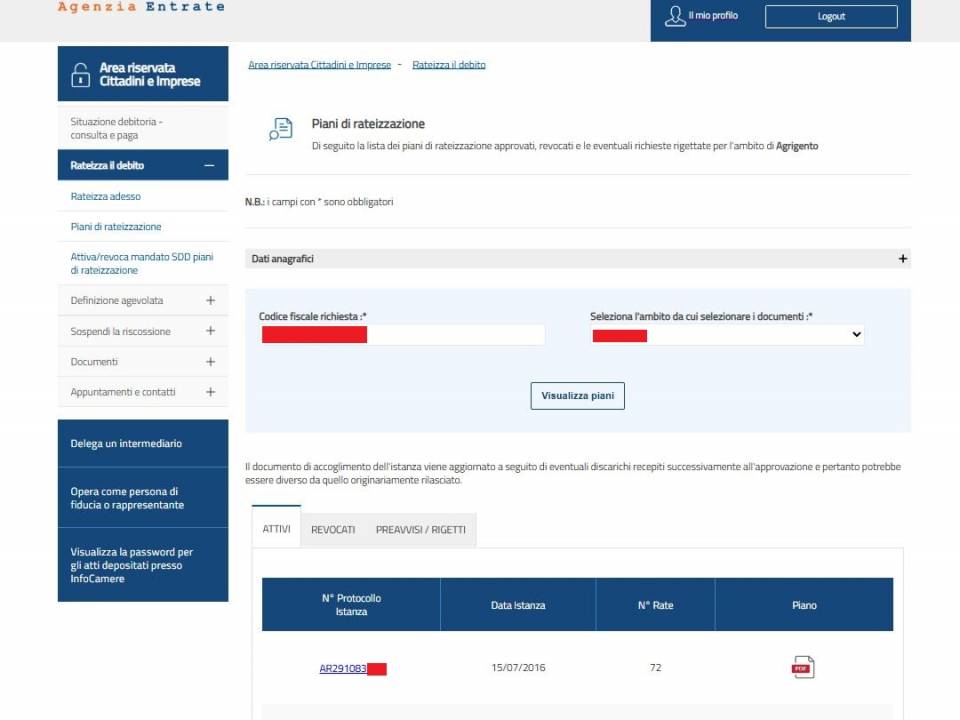
Task: Click the PDF icon in the Piano column
Action: tap(803, 666)
